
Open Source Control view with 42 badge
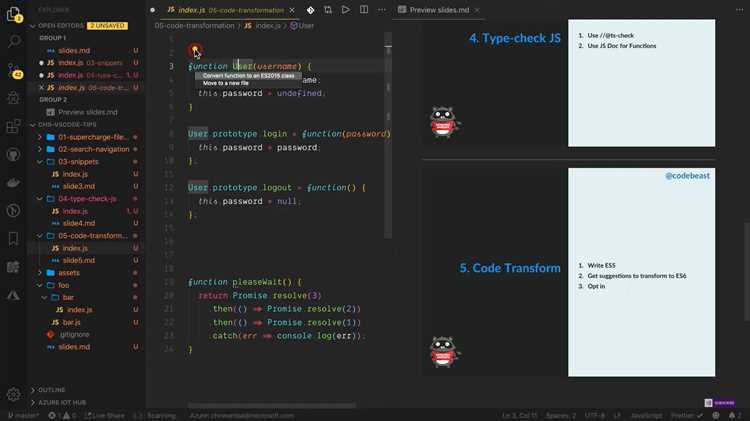coord(14,70)
